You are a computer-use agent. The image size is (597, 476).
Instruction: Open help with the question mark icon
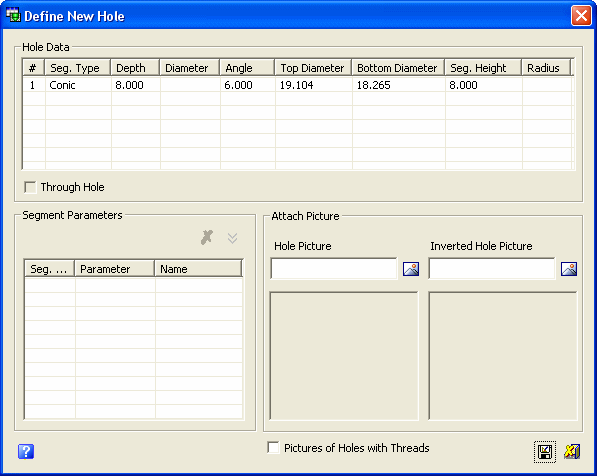coord(26,452)
